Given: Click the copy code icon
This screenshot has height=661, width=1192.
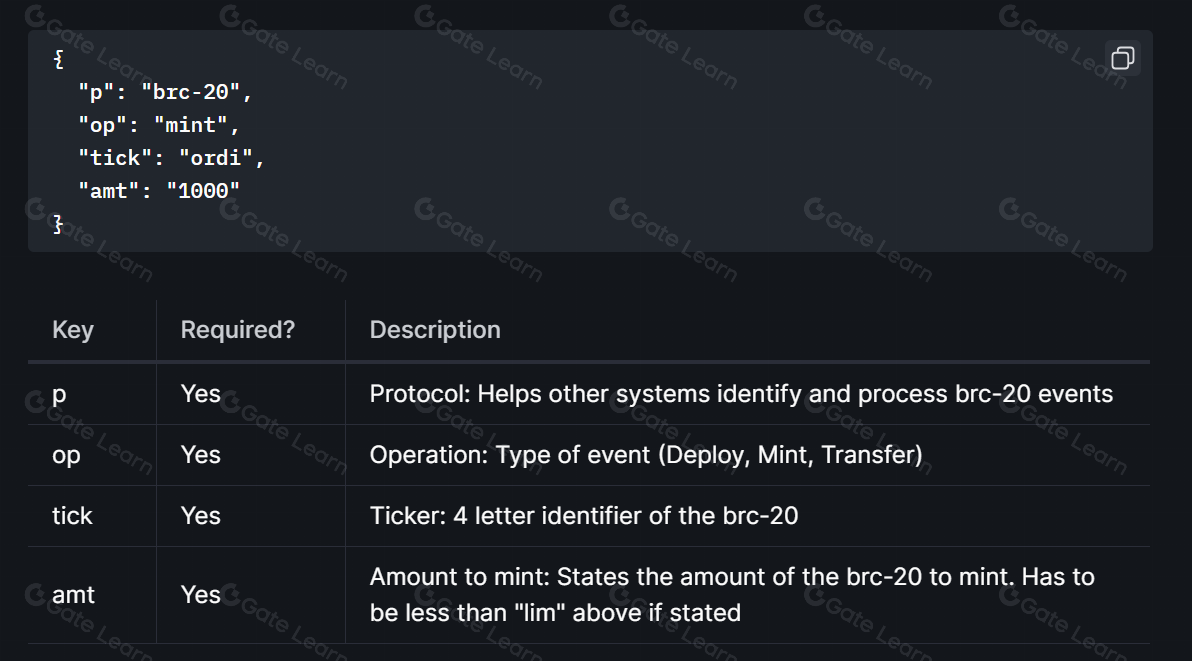Looking at the screenshot, I should coord(1122,58).
